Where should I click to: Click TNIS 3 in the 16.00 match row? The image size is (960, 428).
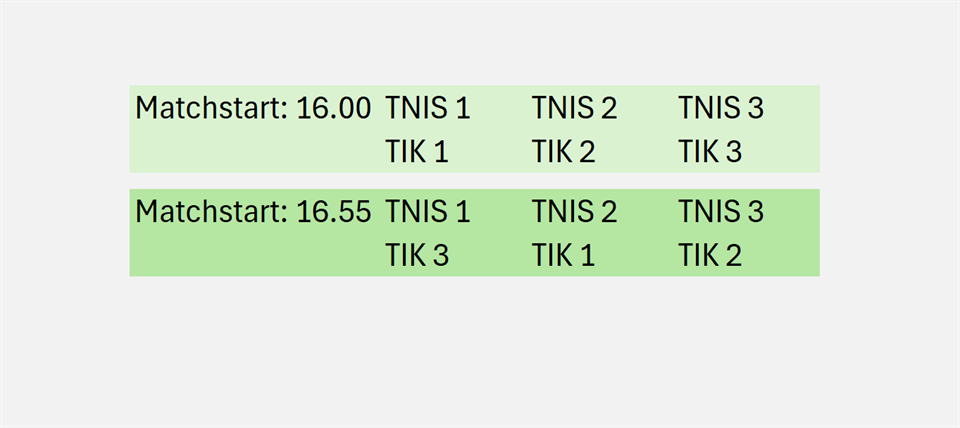(721, 107)
